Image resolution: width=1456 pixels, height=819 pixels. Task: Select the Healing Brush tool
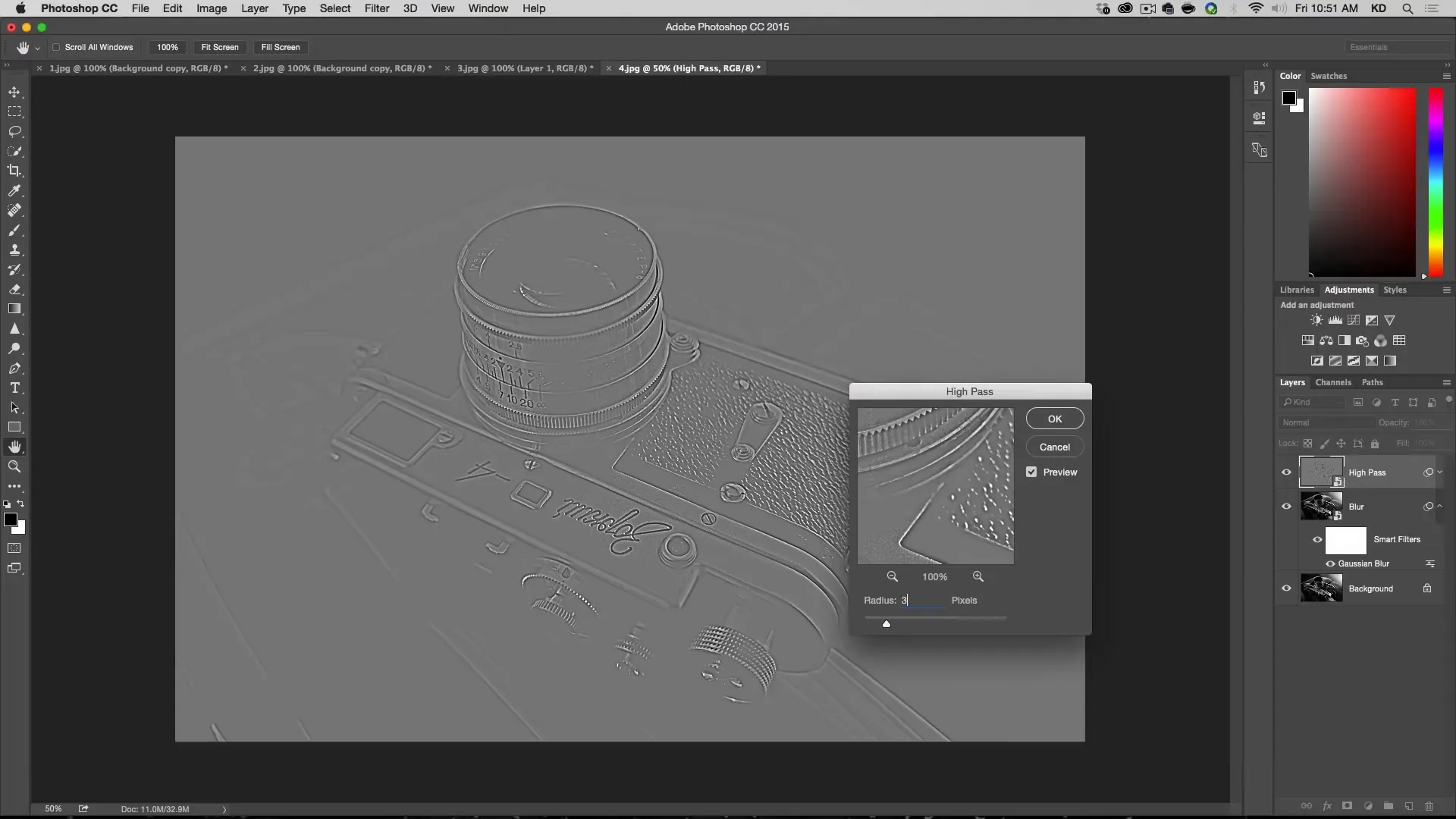click(x=15, y=210)
